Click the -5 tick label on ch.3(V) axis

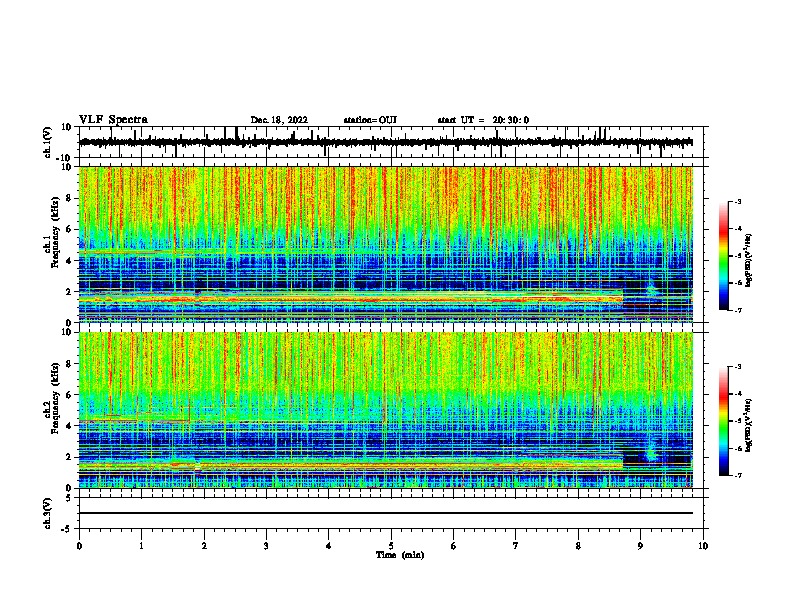[x=66, y=528]
